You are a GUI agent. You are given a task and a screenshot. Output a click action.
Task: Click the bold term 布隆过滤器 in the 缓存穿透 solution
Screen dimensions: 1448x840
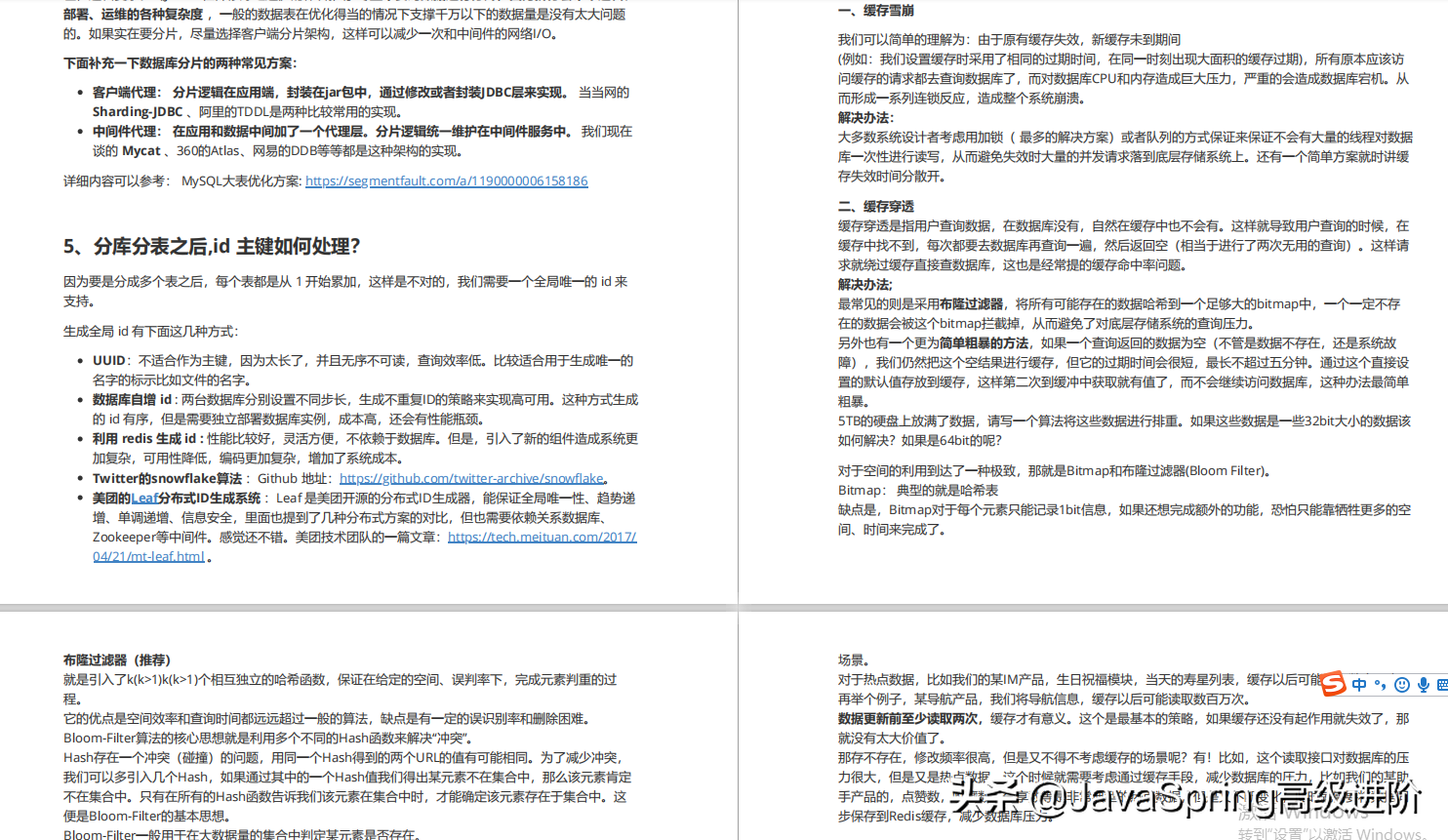(971, 303)
